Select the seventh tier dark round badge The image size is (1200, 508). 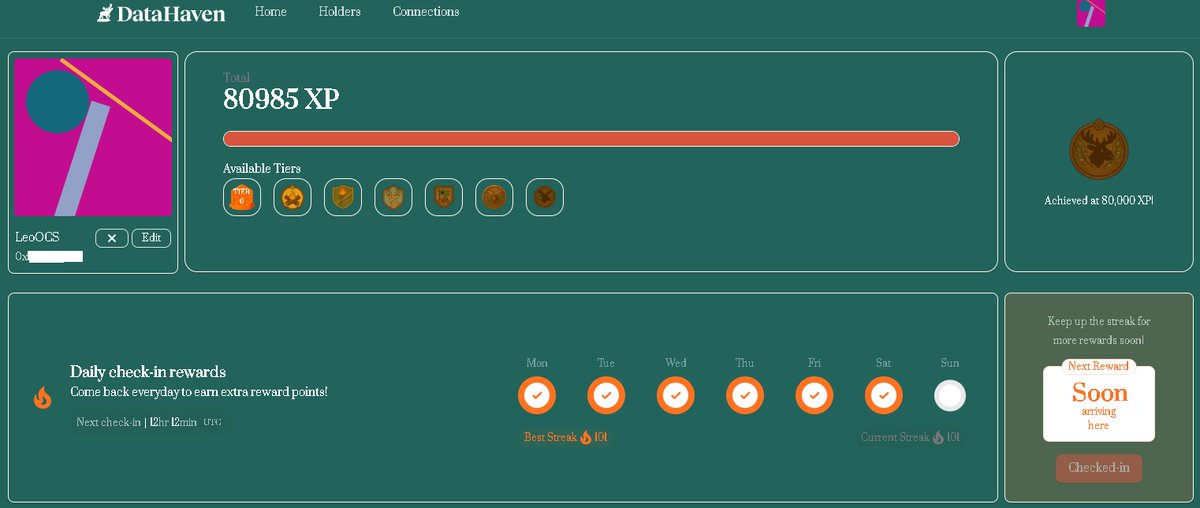(545, 197)
